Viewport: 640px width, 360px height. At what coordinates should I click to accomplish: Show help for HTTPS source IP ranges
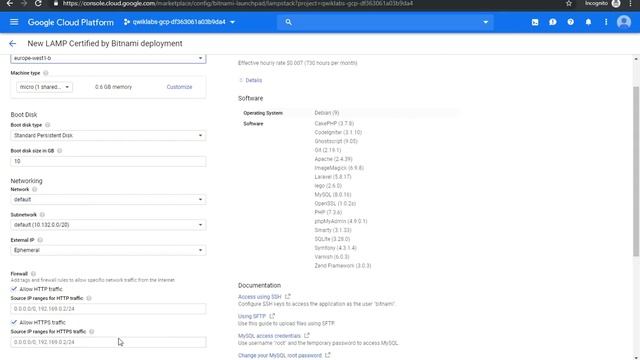click(x=92, y=332)
